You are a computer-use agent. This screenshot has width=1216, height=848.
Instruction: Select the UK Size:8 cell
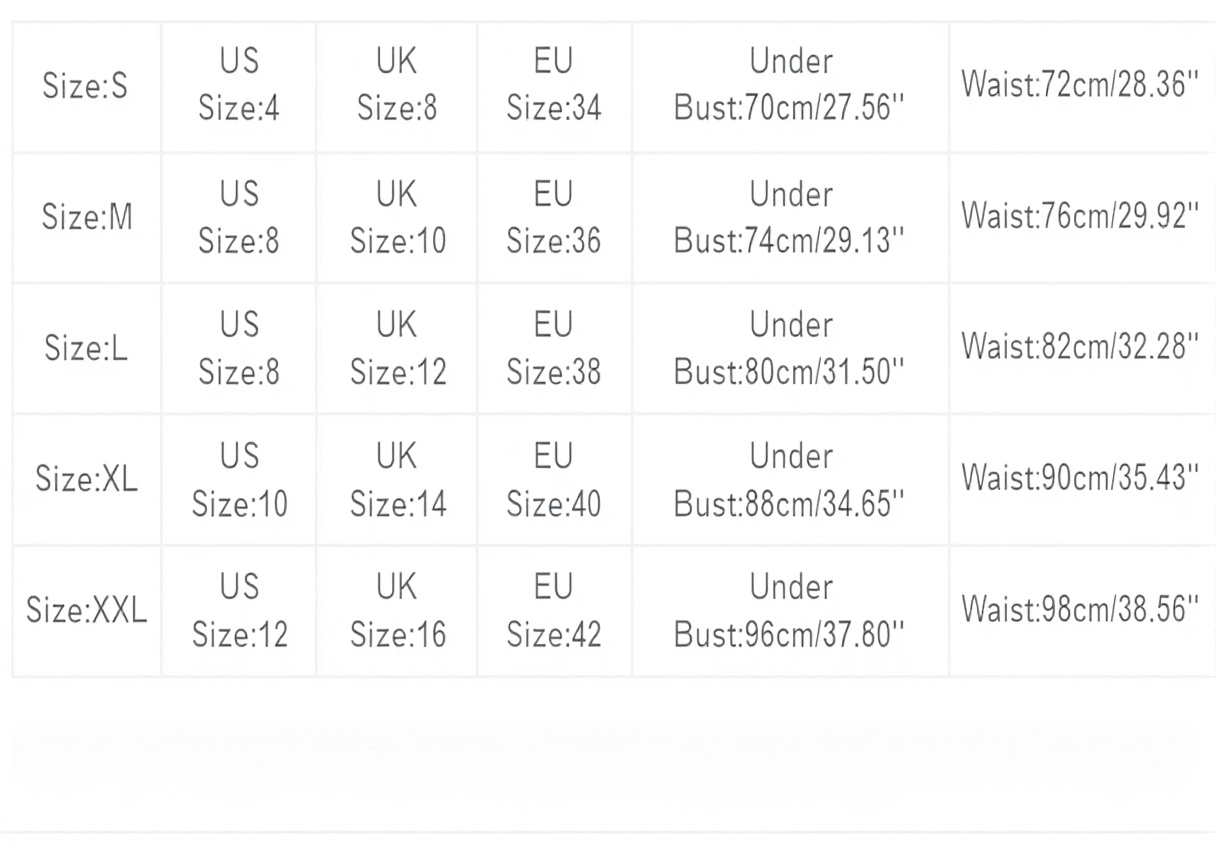[x=397, y=87]
